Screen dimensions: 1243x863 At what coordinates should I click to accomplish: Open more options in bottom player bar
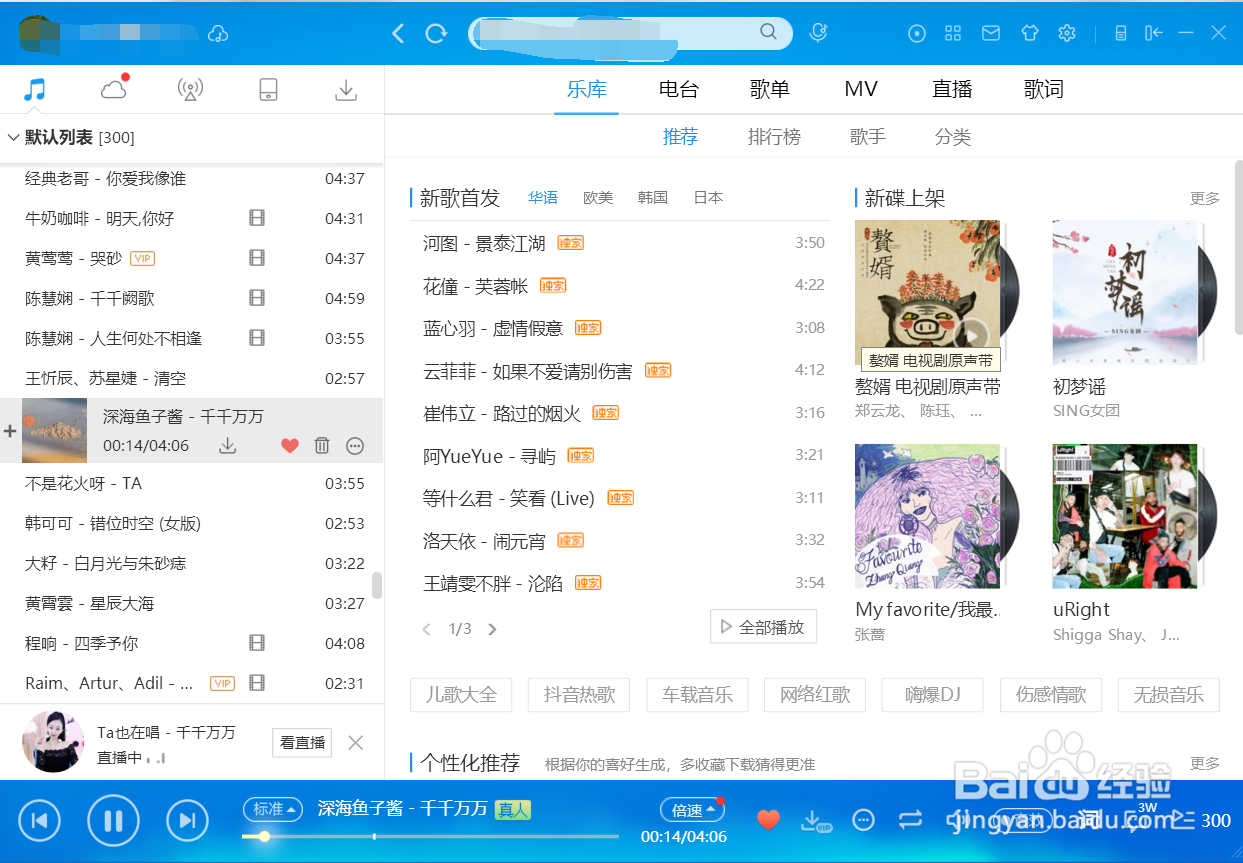863,820
